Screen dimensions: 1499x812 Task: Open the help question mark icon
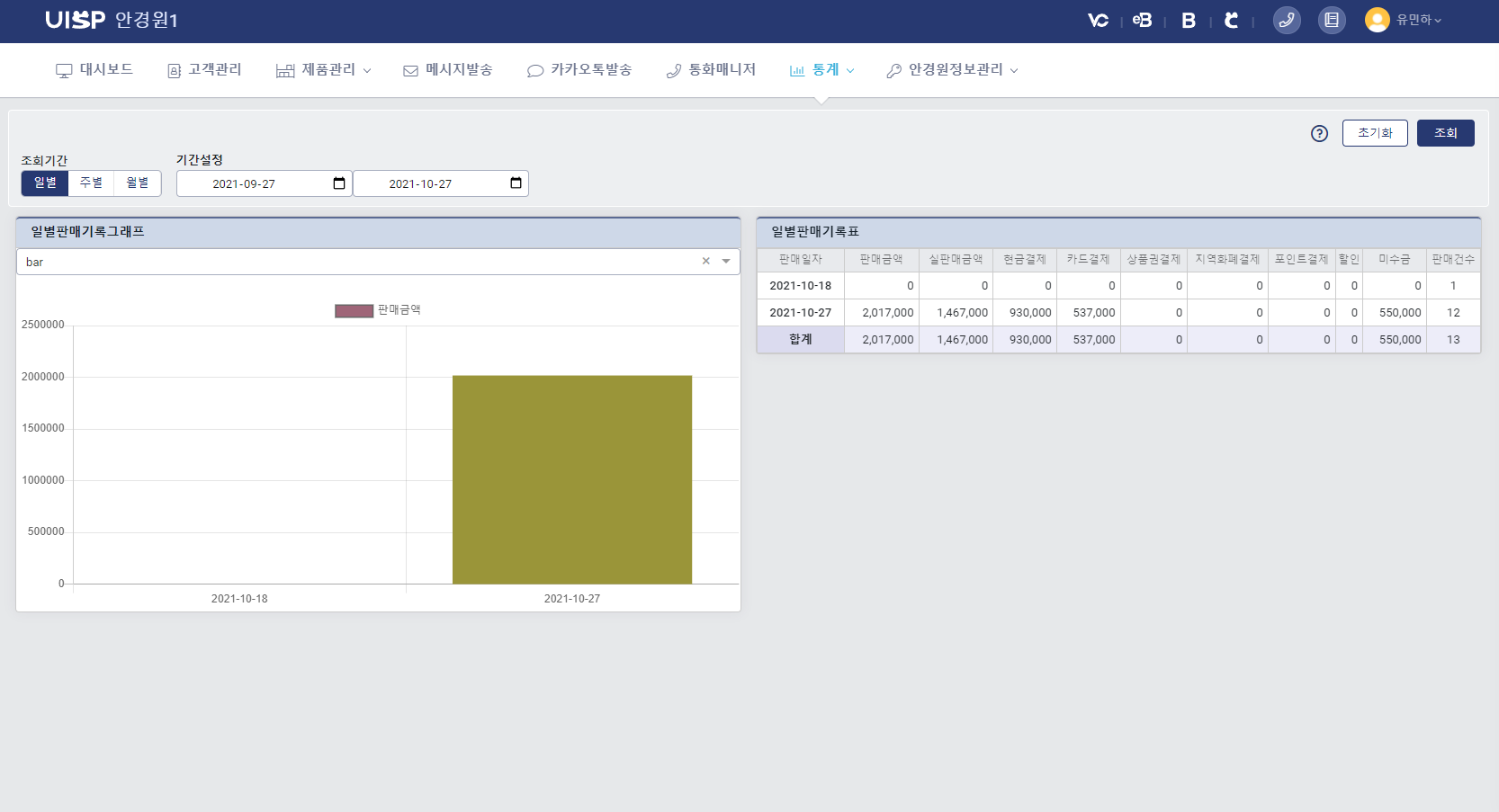click(x=1319, y=133)
